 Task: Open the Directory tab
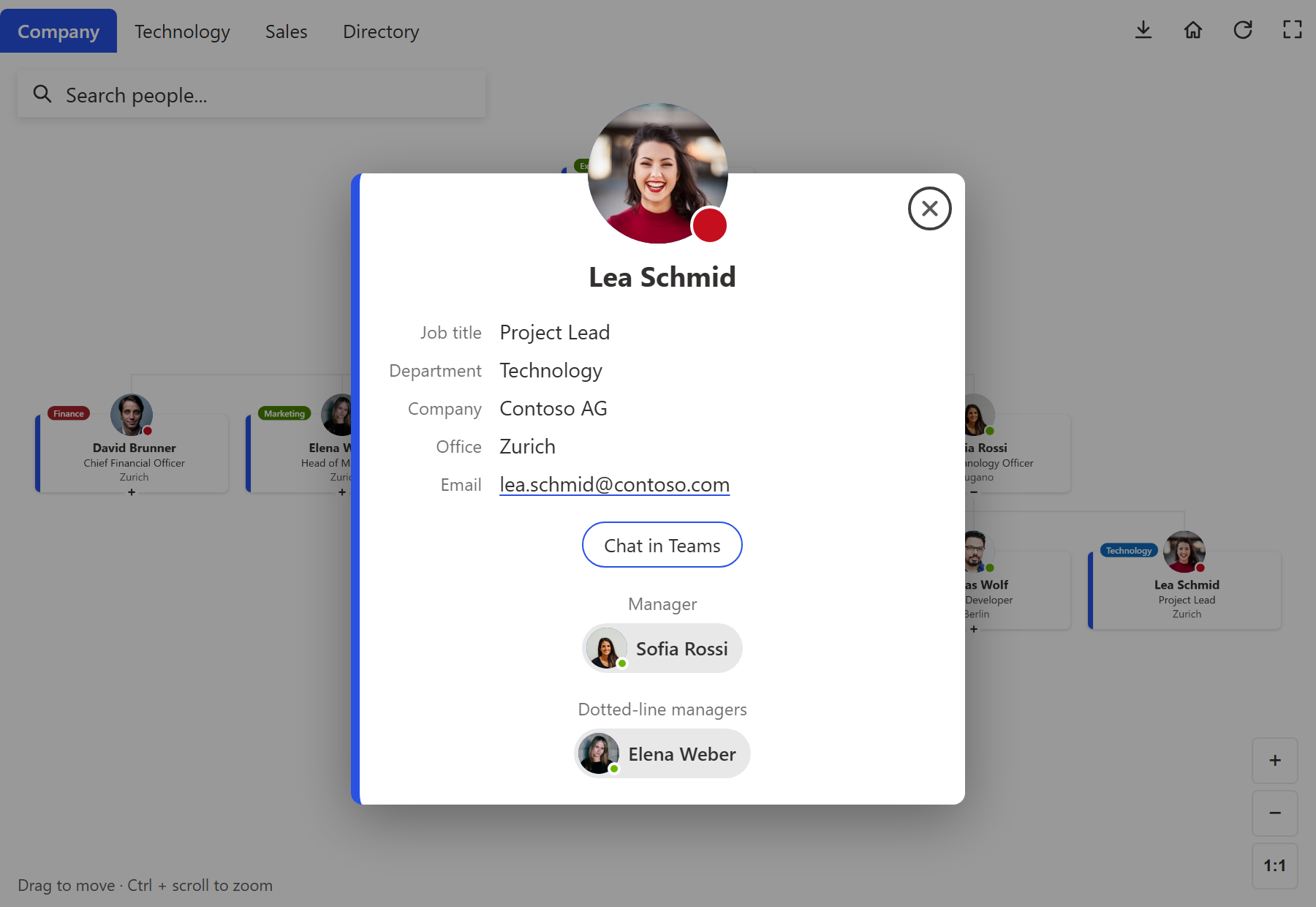coord(381,31)
